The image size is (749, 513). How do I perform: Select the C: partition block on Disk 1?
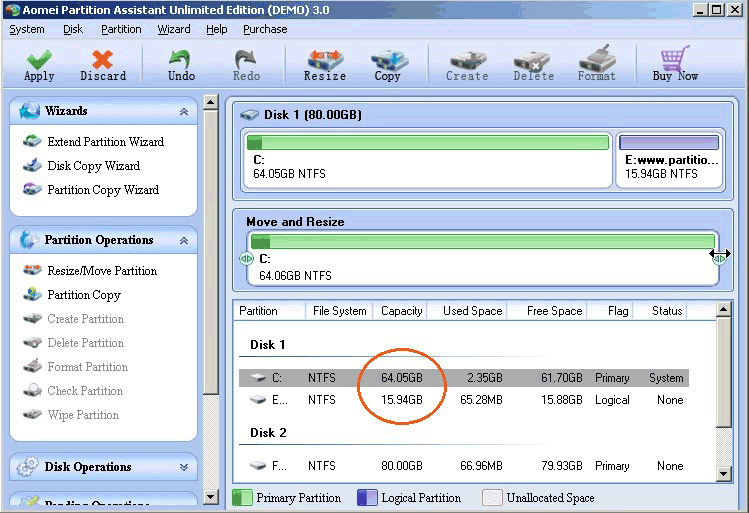(x=427, y=160)
